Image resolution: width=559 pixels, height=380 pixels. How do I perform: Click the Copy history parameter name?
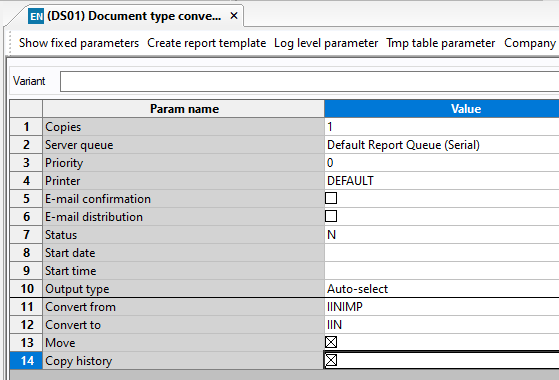click(x=183, y=360)
